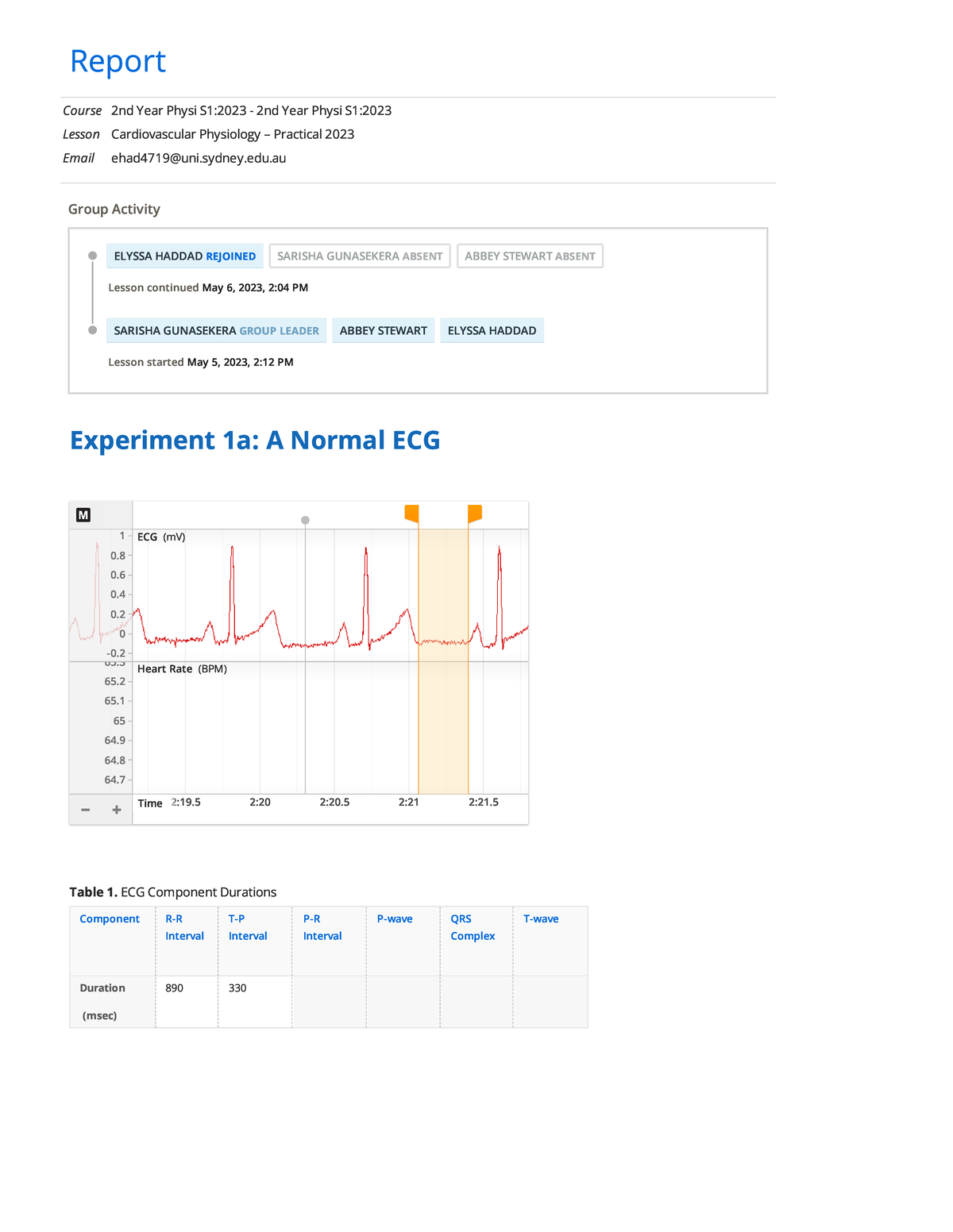Screen dimensions: 953x1232
Task: Click the Cardiovascular Physiology – Practical 2023 lesson name
Action: pyautogui.click(x=233, y=134)
